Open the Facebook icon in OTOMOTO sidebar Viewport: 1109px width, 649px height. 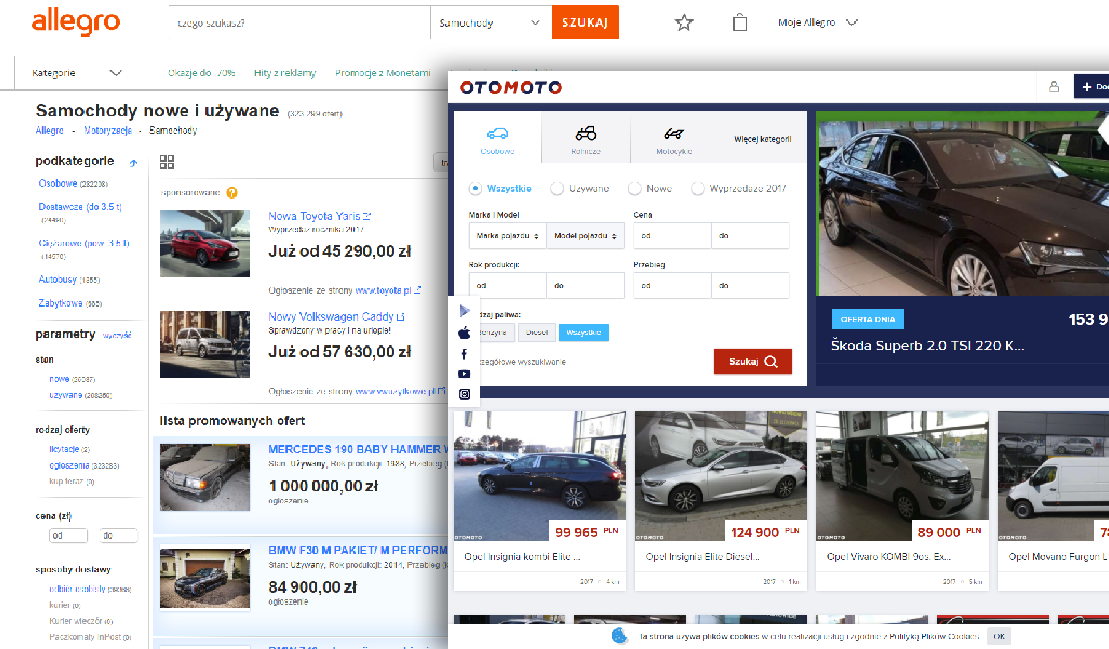pyautogui.click(x=464, y=353)
